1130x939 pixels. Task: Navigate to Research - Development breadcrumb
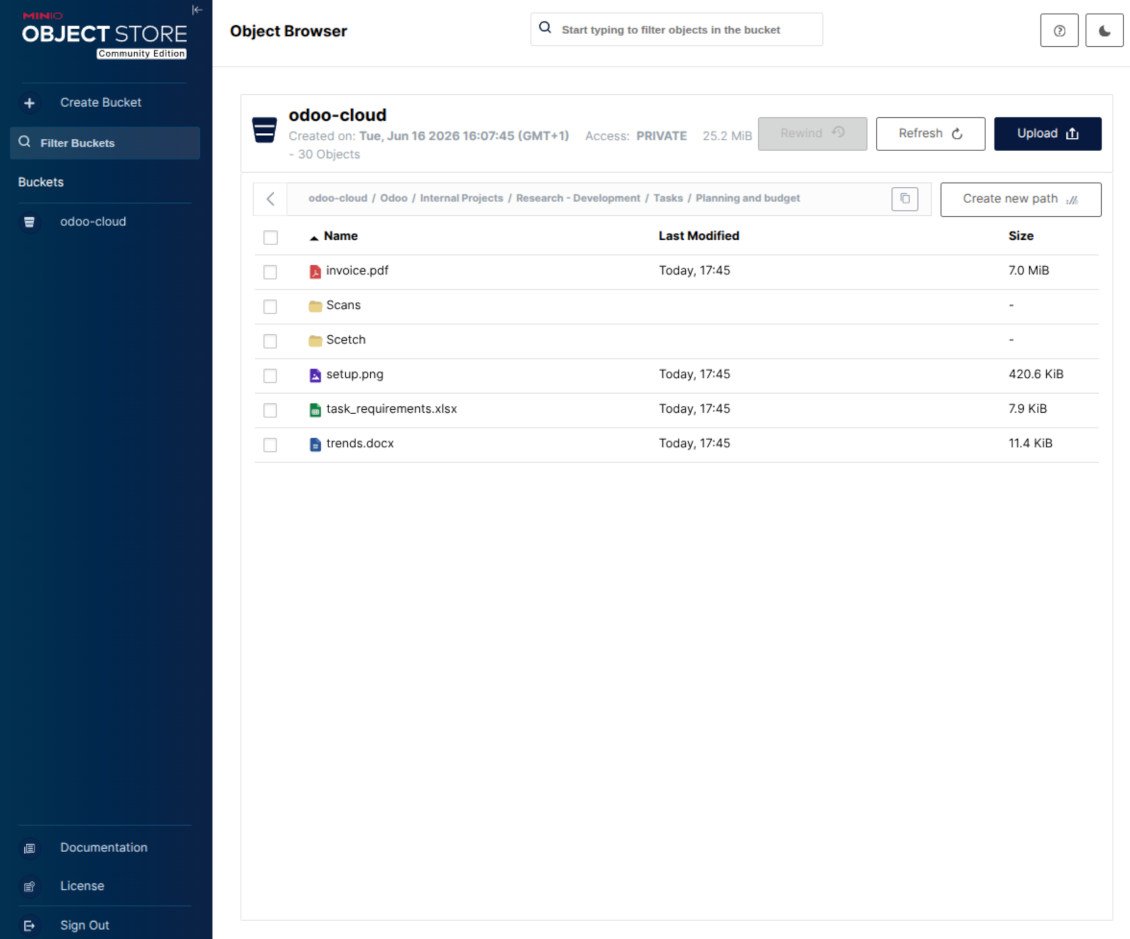(578, 198)
